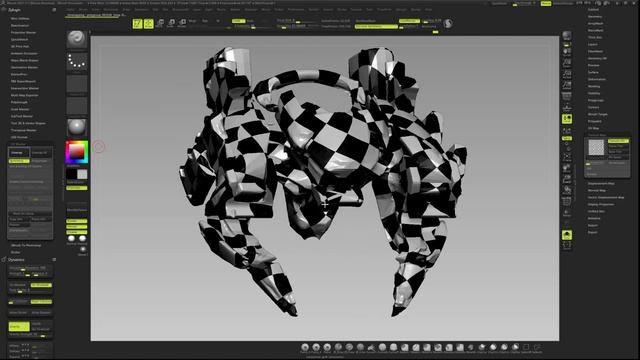Open the Brush menu in the menu bar
Image resolution: width=640 pixels, height=360 pixels.
[x=83, y=9]
